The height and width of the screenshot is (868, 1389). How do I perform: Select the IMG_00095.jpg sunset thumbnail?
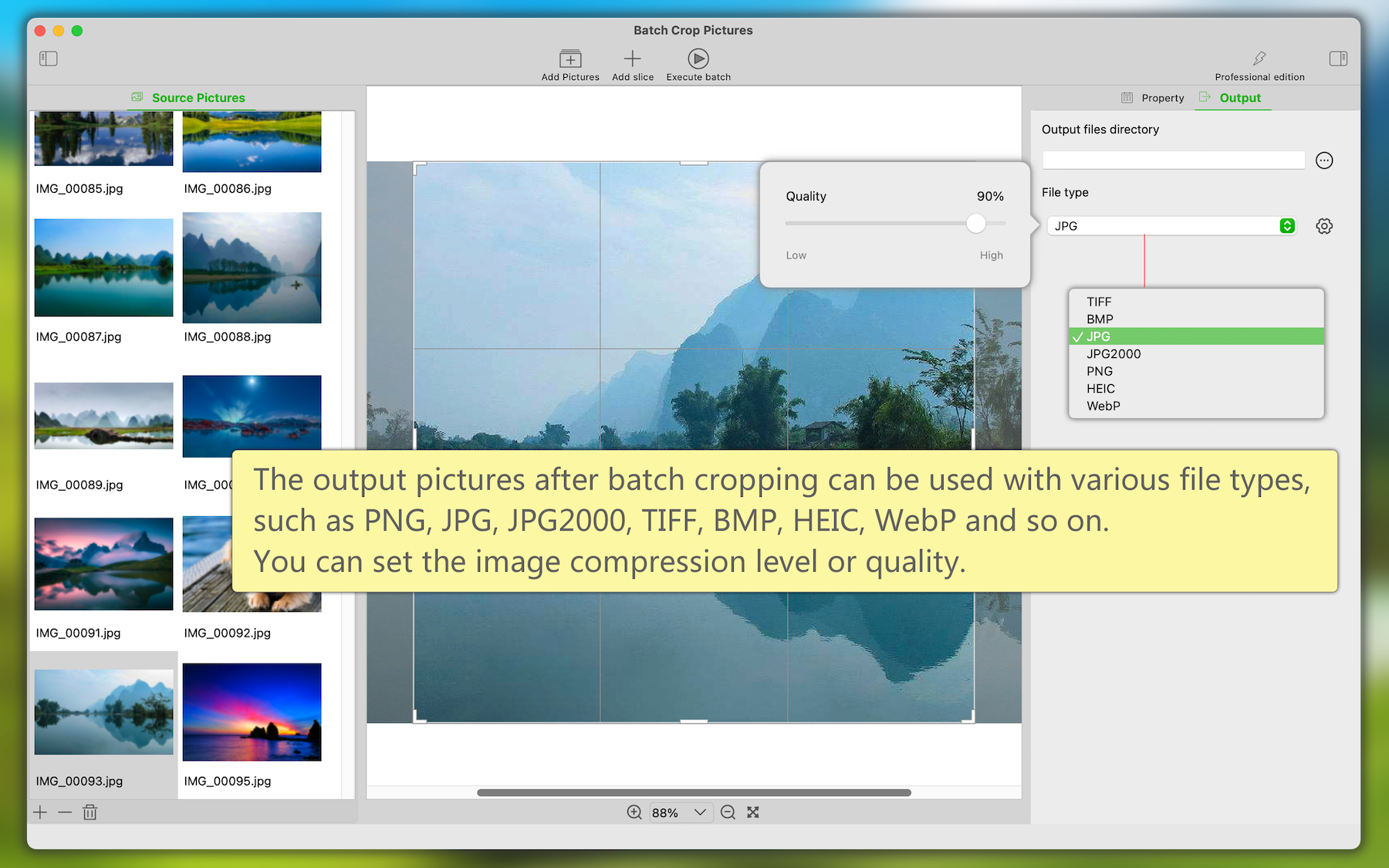point(252,712)
